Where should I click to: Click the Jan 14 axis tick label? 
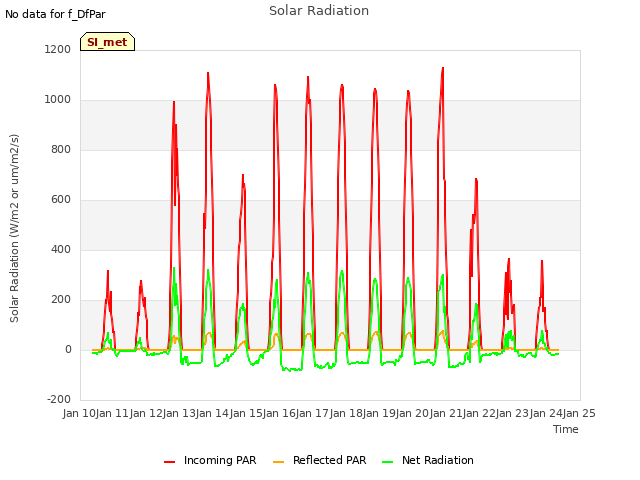(x=213, y=413)
